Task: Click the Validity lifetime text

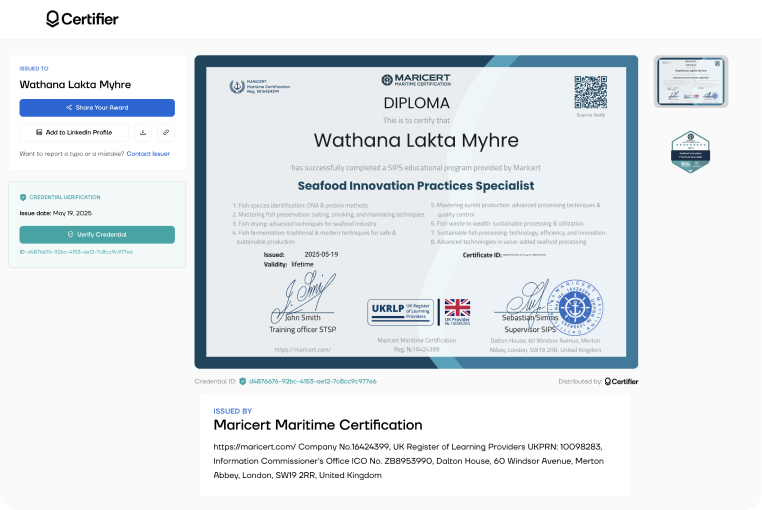Action: (x=289, y=264)
